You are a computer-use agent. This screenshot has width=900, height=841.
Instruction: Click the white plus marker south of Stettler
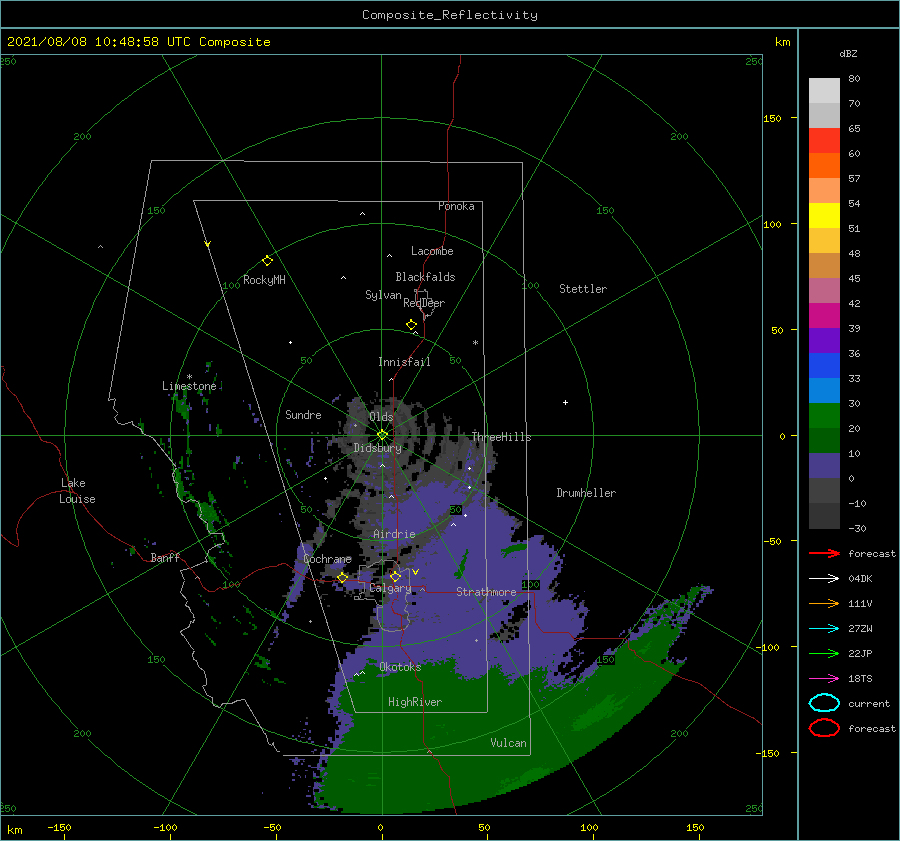pyautogui.click(x=565, y=402)
